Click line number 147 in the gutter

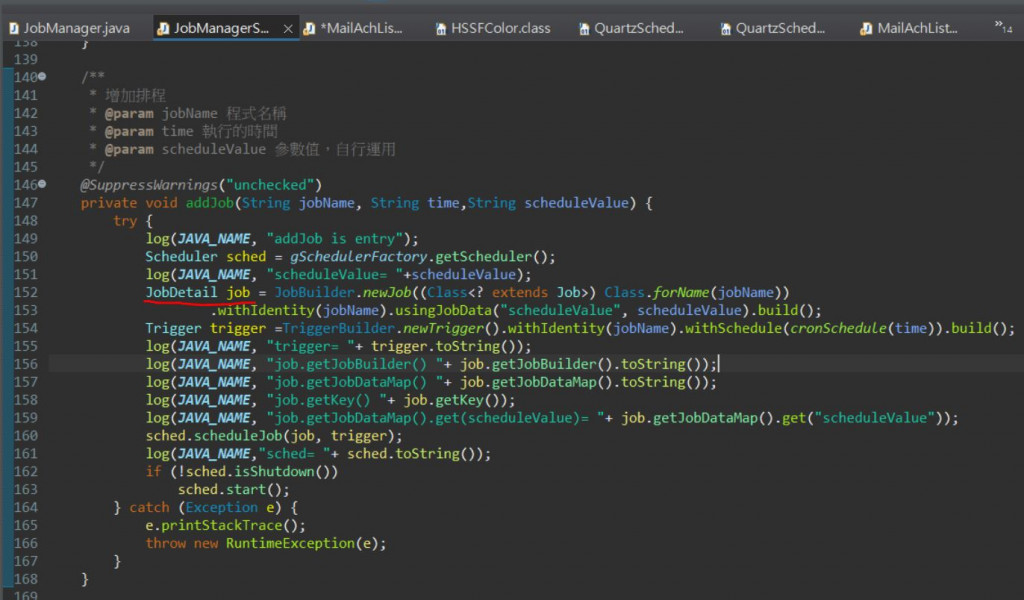pos(25,202)
